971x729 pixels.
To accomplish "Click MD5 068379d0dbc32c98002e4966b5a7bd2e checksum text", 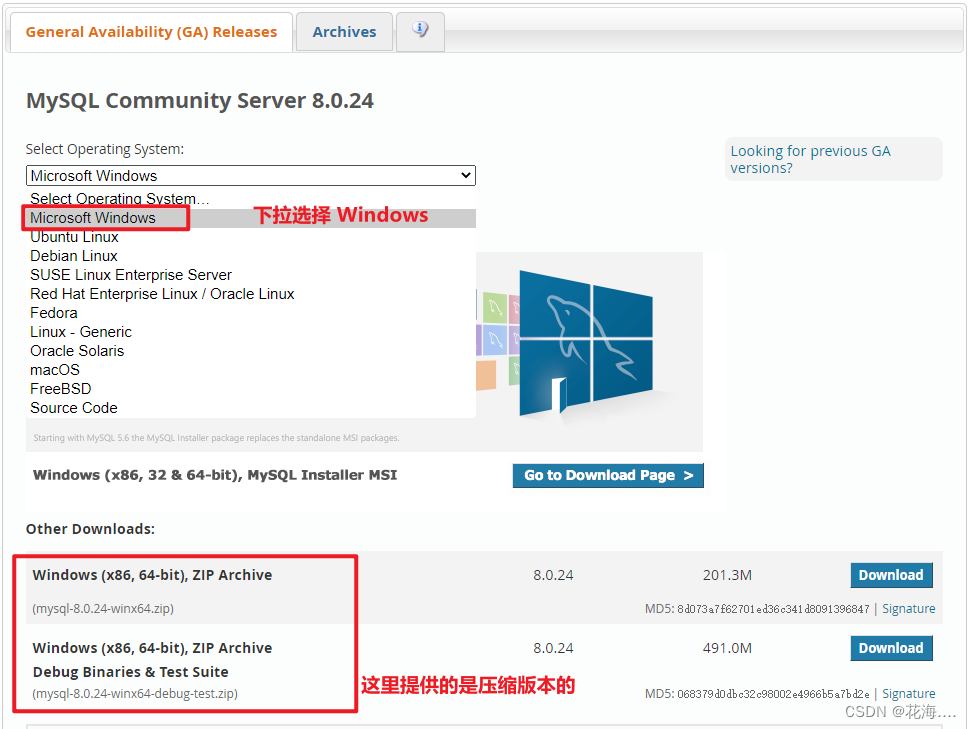I will click(757, 694).
